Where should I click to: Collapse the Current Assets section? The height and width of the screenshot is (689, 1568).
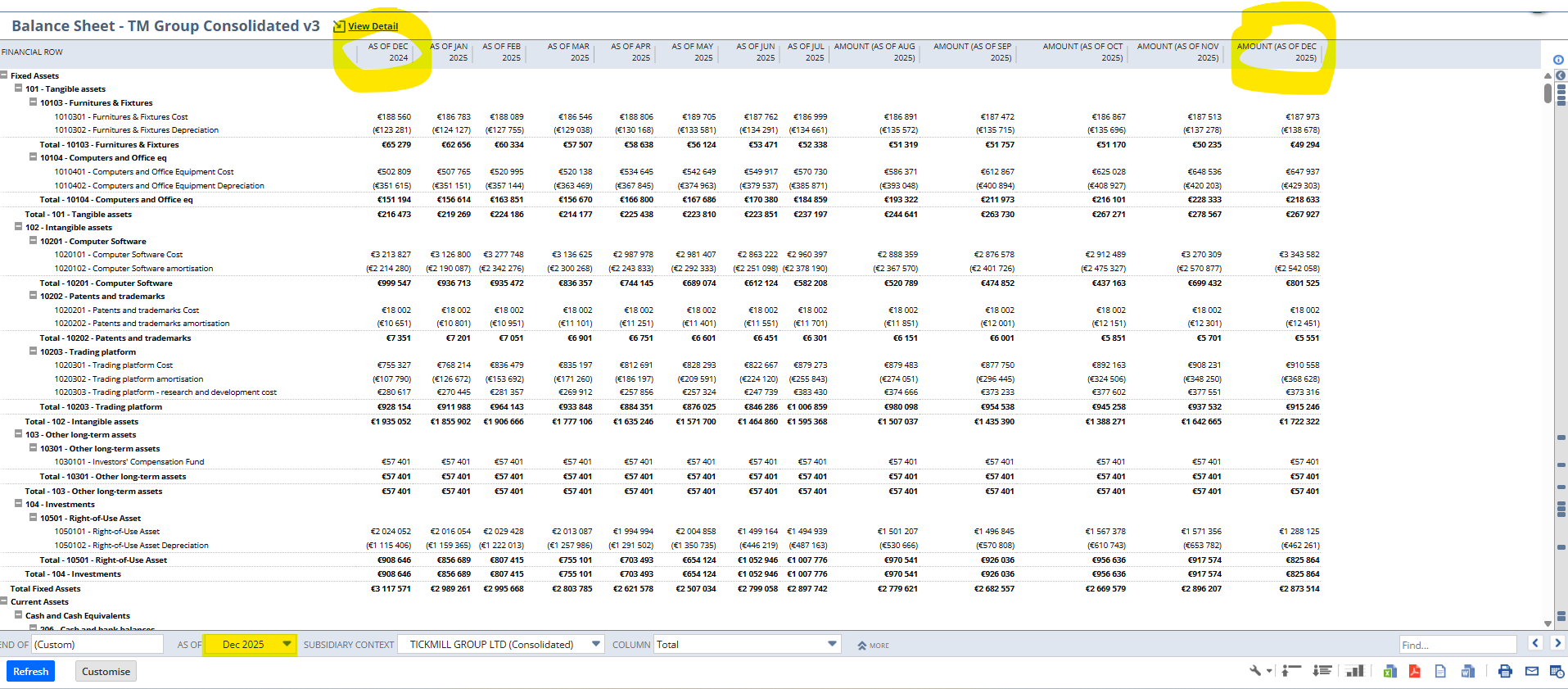point(4,601)
